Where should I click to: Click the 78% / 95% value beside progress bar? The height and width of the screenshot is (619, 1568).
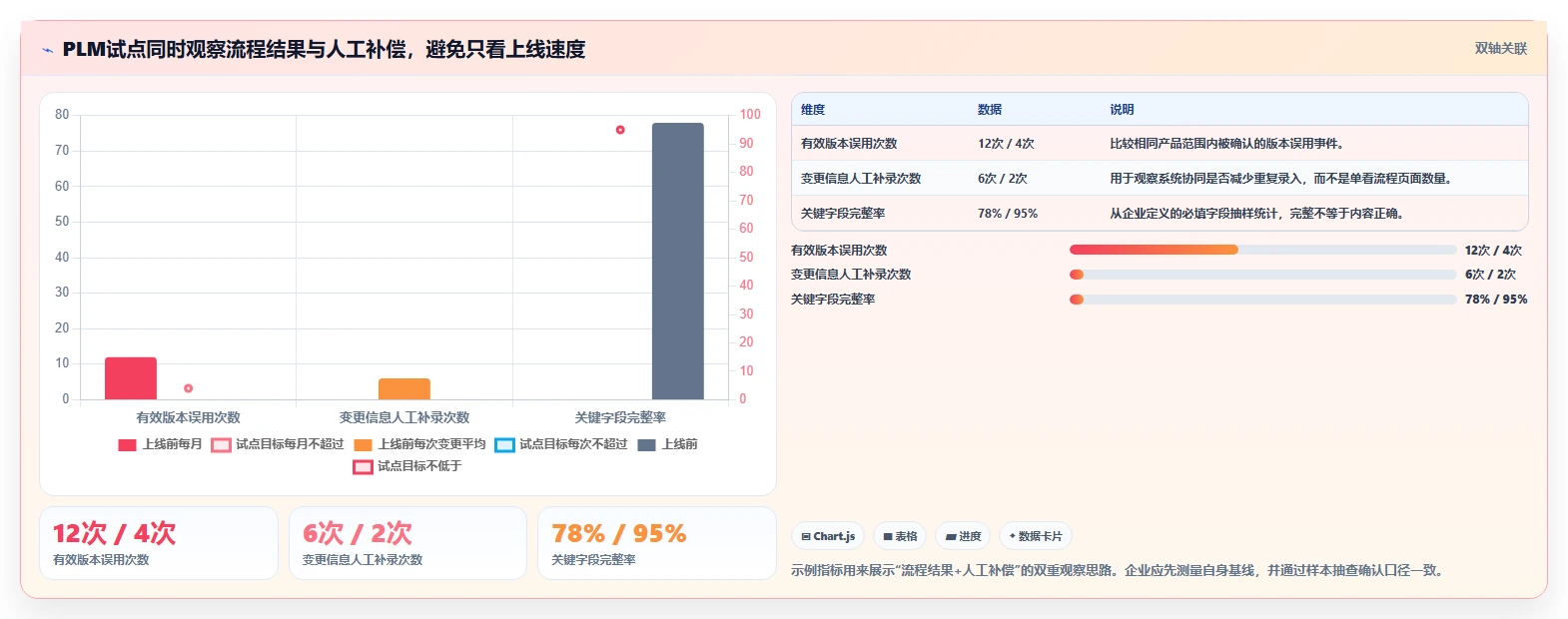click(x=1496, y=300)
